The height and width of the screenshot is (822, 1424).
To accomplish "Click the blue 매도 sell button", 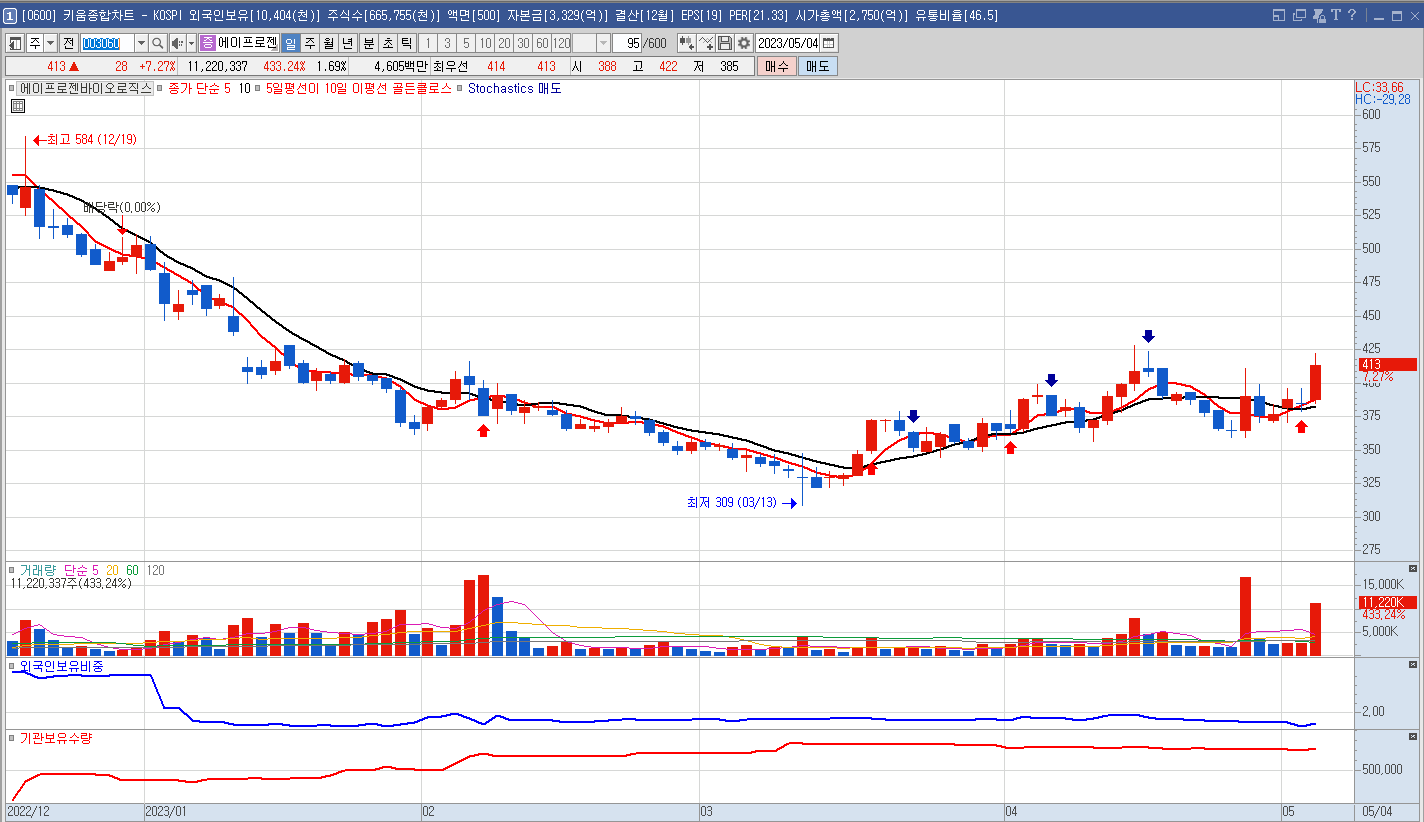I will [817, 66].
